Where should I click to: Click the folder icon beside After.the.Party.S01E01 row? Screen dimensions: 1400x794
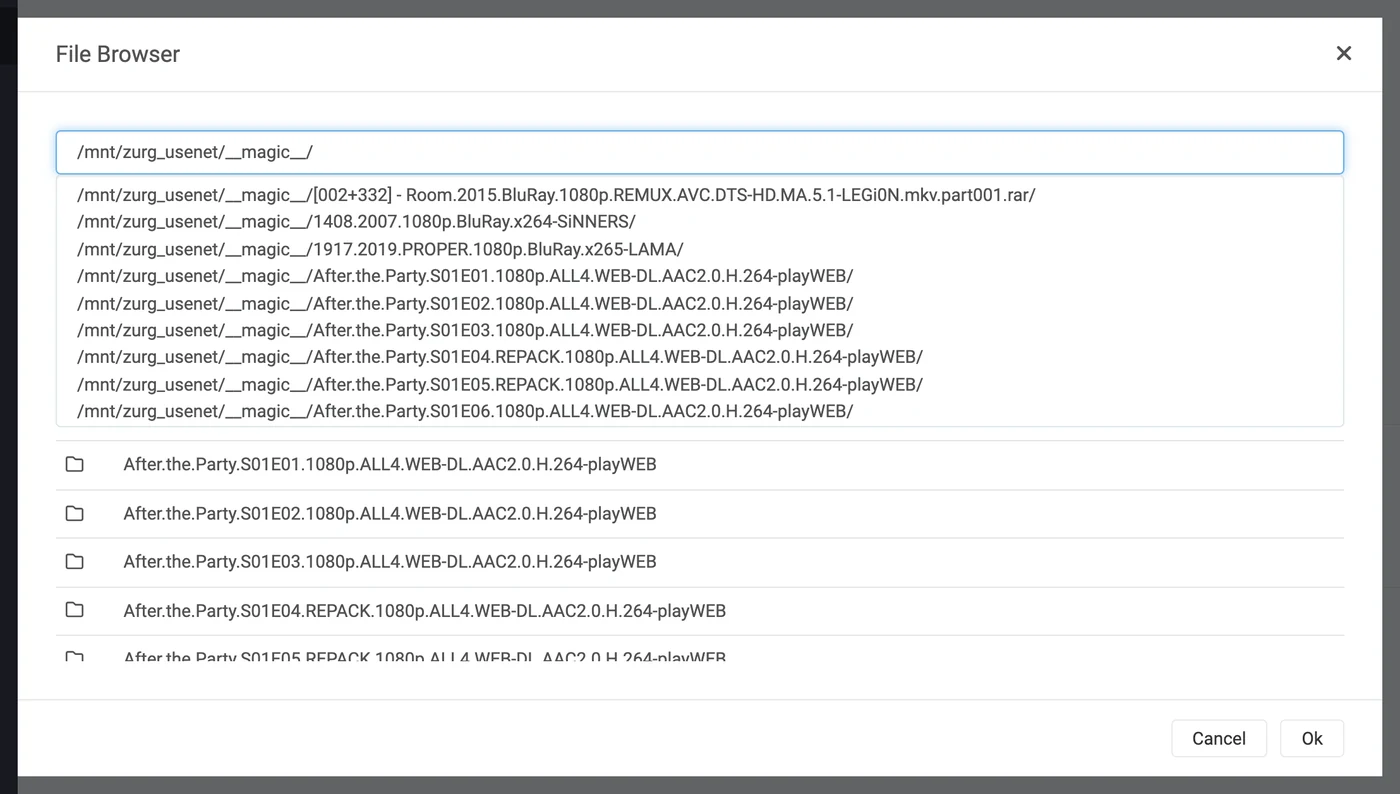click(74, 464)
